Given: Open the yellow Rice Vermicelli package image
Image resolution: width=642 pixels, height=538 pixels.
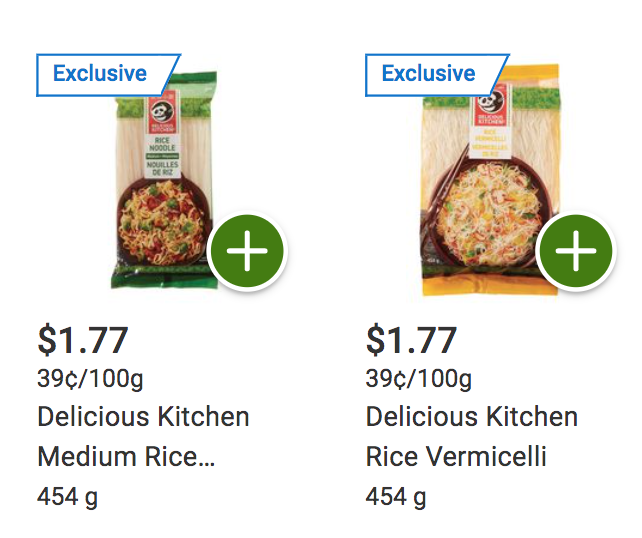Looking at the screenshot, I should click(x=491, y=179).
